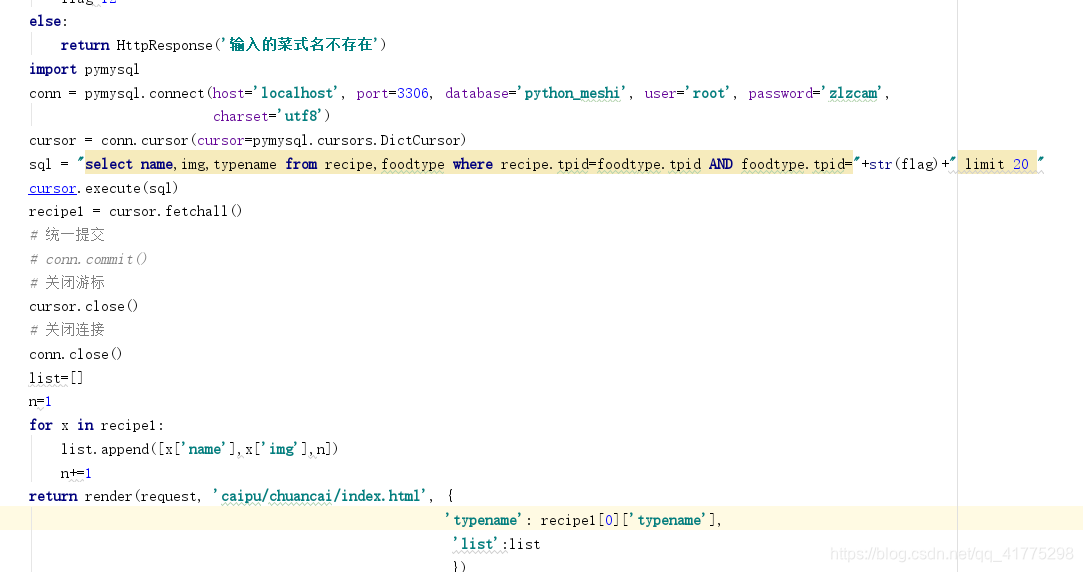Click the 'n=1' assignment line
This screenshot has height=572, width=1083.
pyautogui.click(x=40, y=401)
